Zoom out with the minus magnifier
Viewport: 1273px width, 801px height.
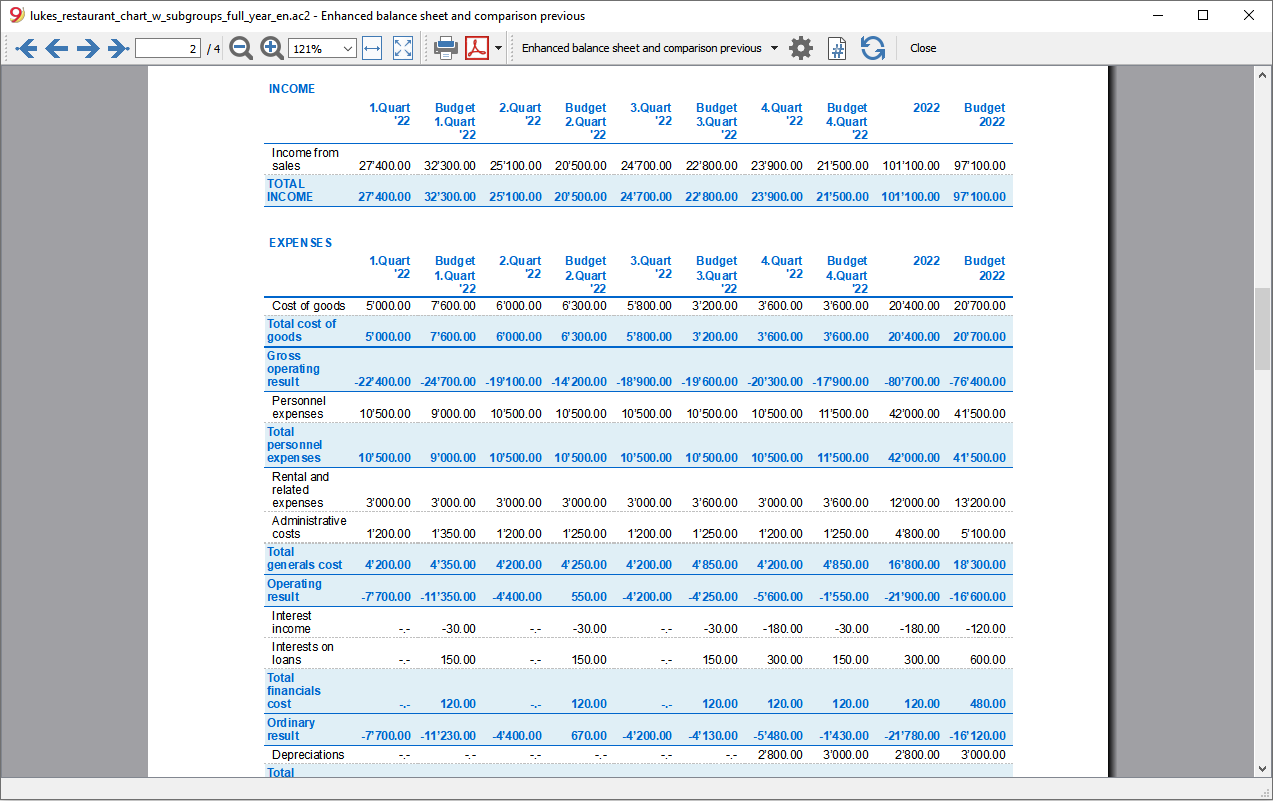pos(241,48)
